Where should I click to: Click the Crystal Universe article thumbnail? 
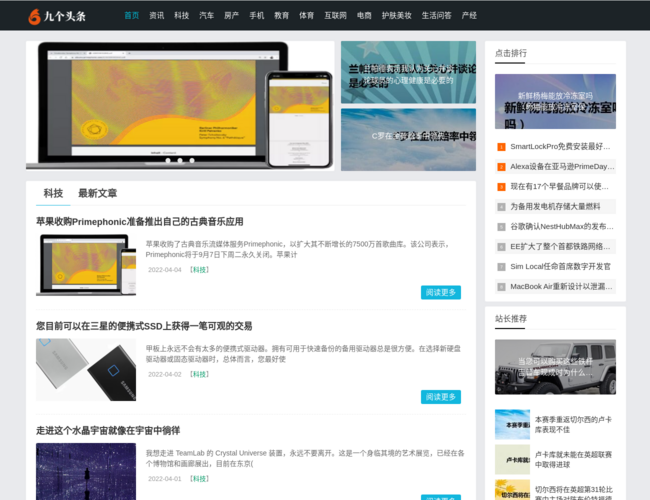pyautogui.click(x=86, y=471)
